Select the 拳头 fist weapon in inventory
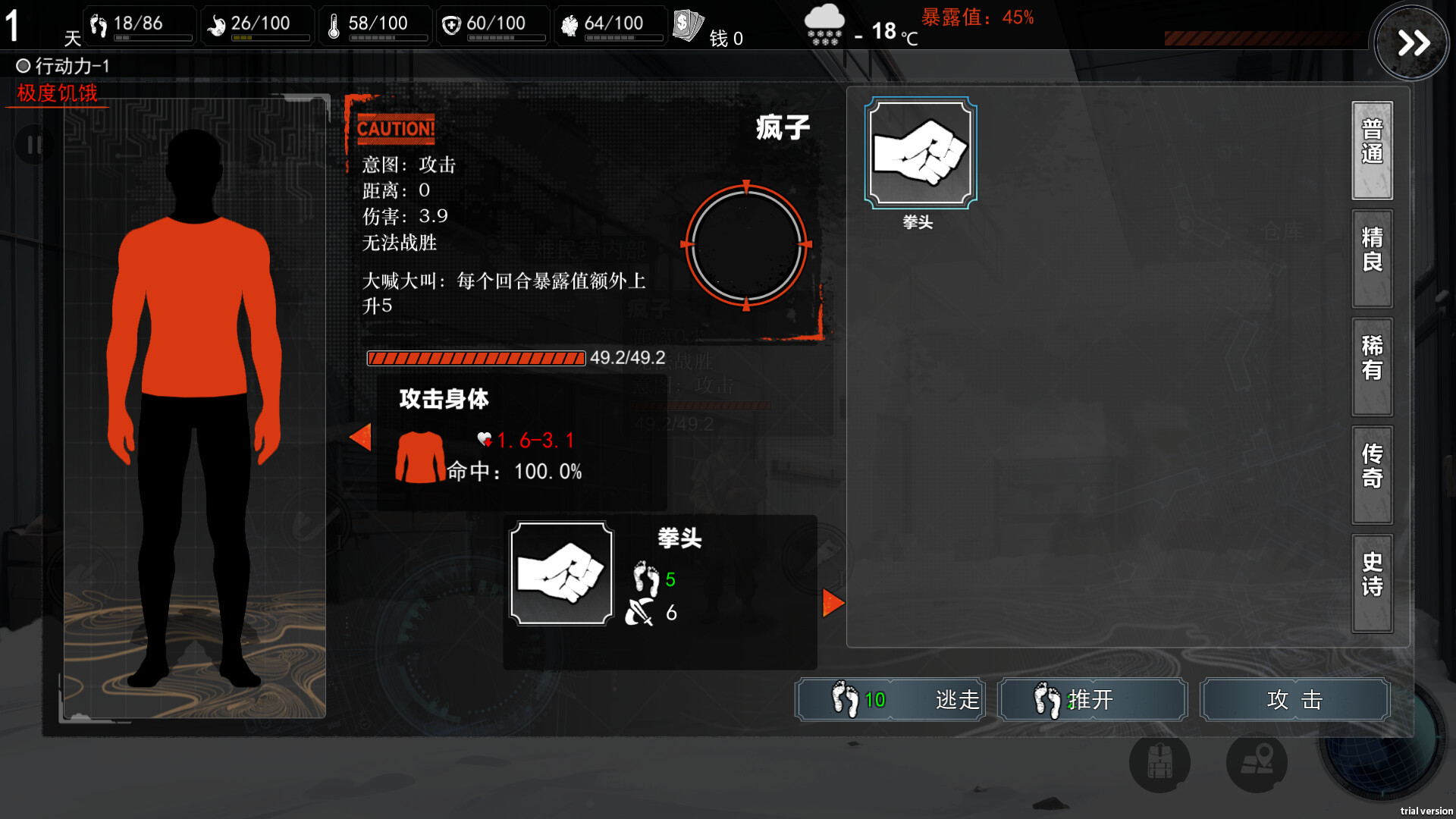Image resolution: width=1456 pixels, height=819 pixels. coord(920,152)
